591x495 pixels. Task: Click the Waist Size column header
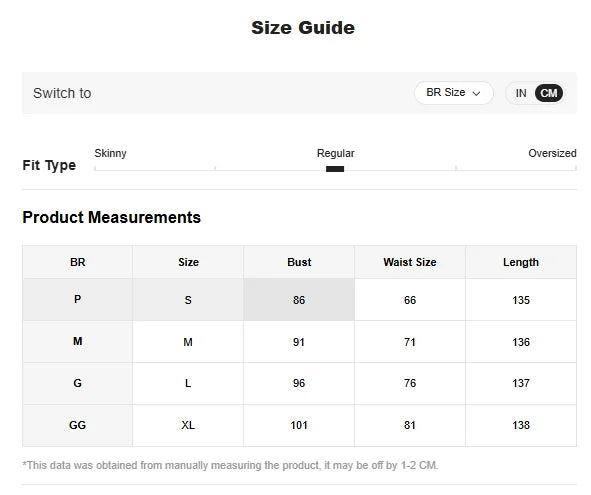pyautogui.click(x=410, y=262)
